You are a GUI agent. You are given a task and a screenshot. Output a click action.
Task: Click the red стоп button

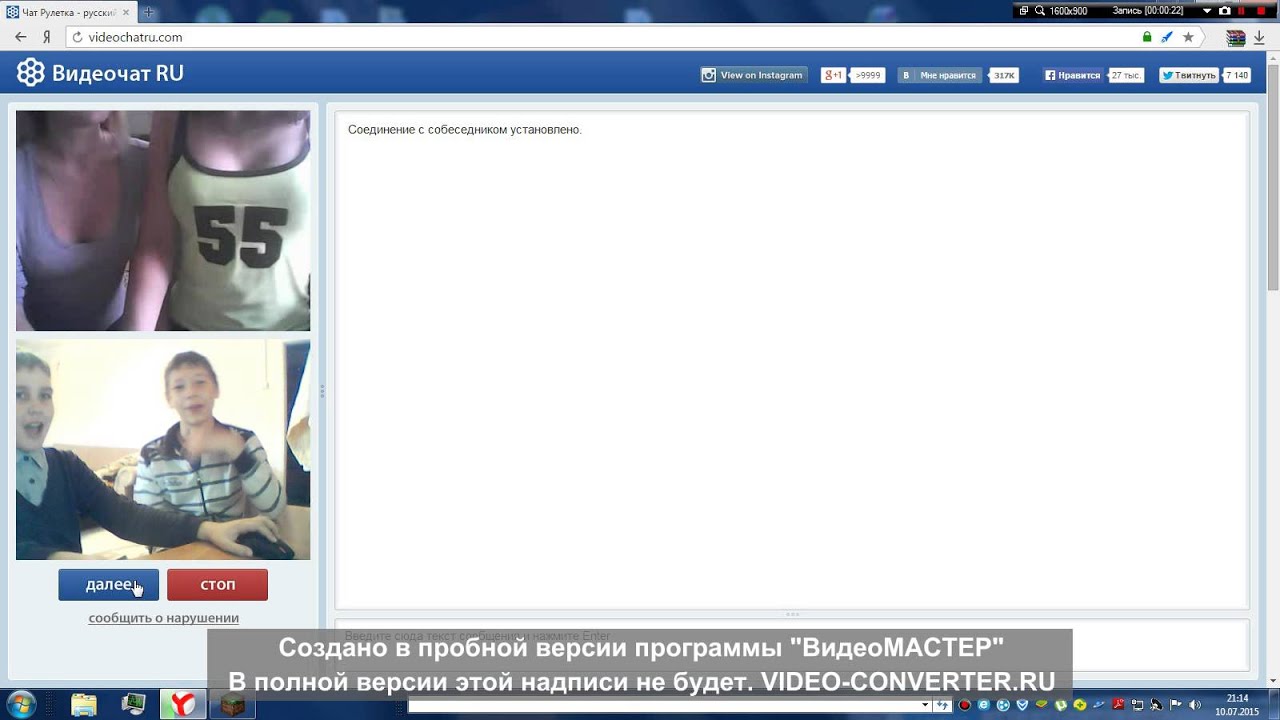[x=217, y=585]
